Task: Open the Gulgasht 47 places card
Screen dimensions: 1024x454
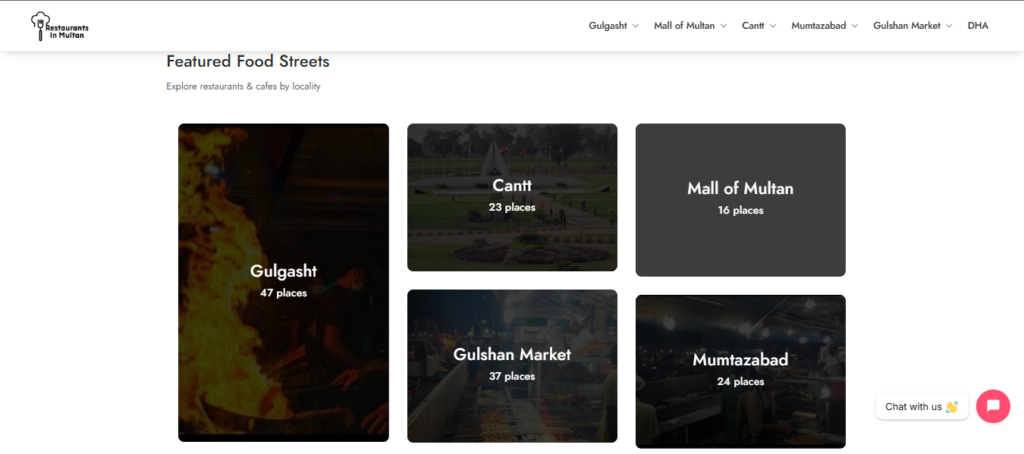Action: click(x=283, y=282)
